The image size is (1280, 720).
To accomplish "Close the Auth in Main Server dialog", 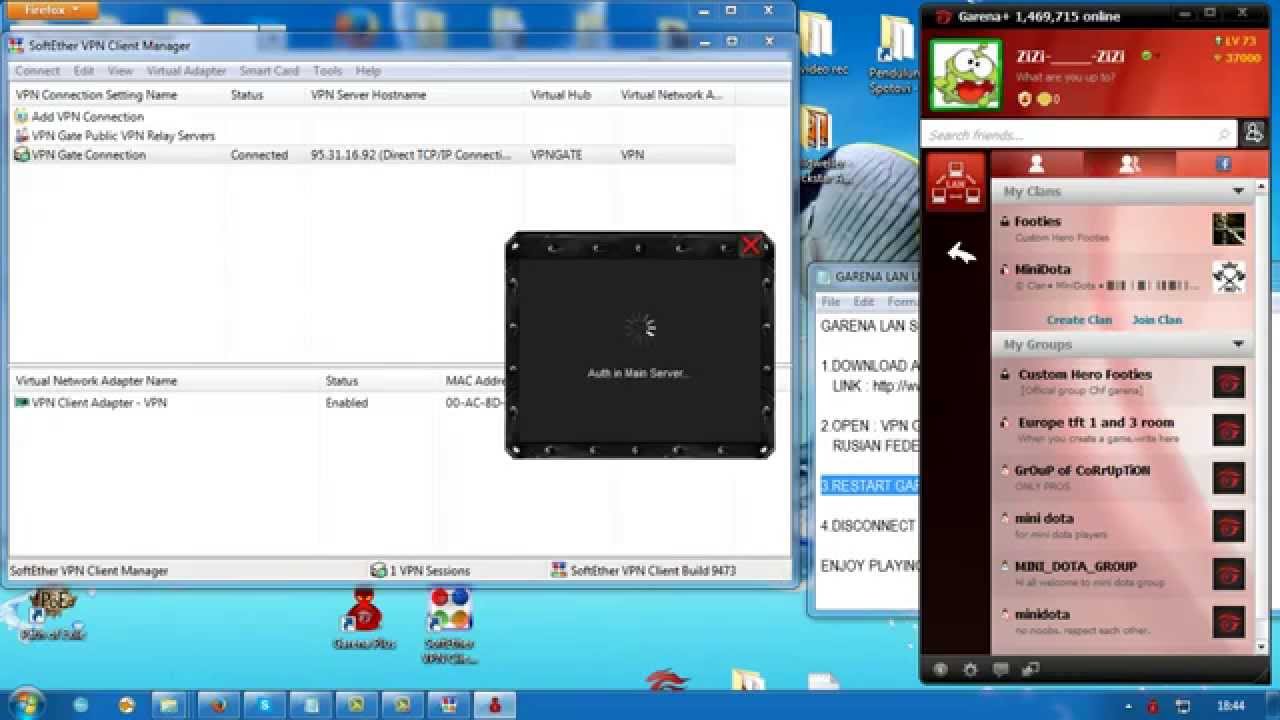I will pos(751,246).
